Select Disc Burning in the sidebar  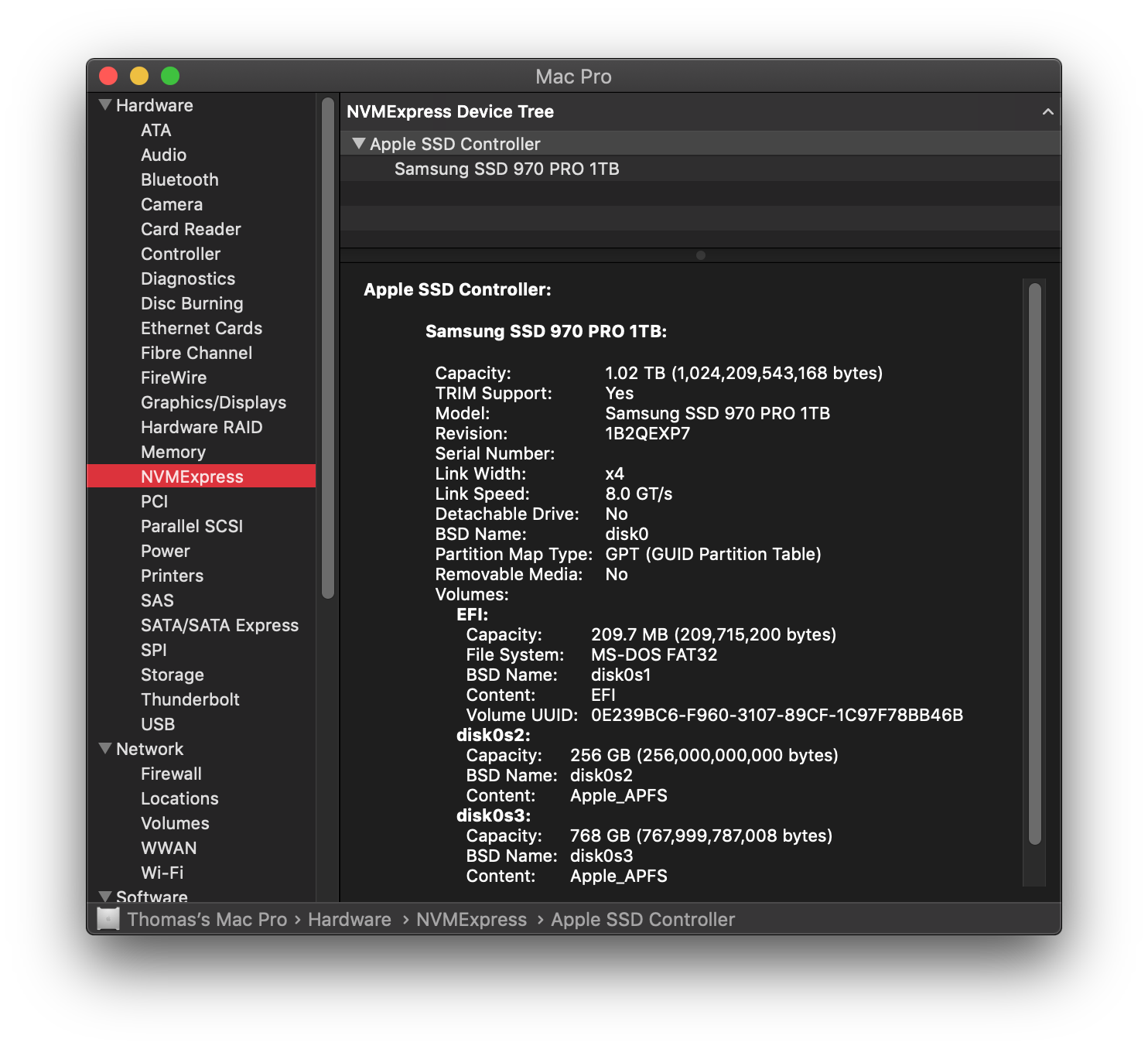click(x=192, y=303)
